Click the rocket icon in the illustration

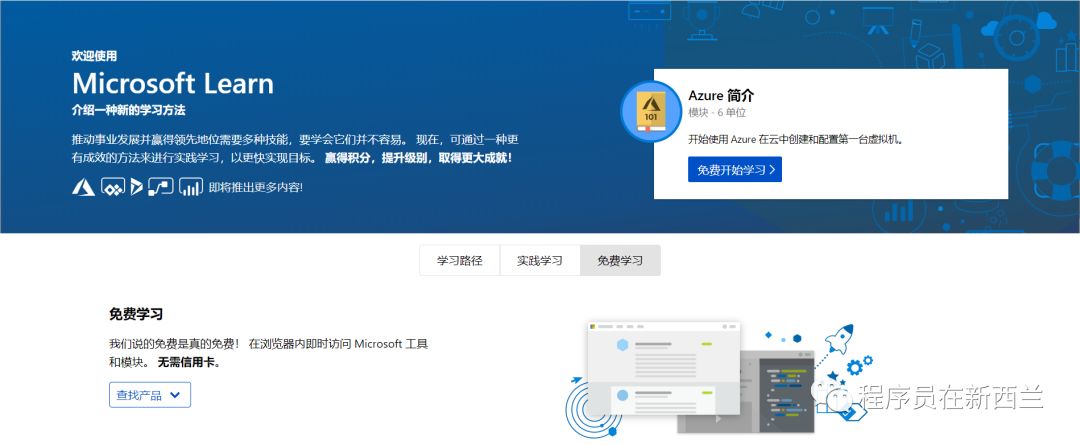839,338
